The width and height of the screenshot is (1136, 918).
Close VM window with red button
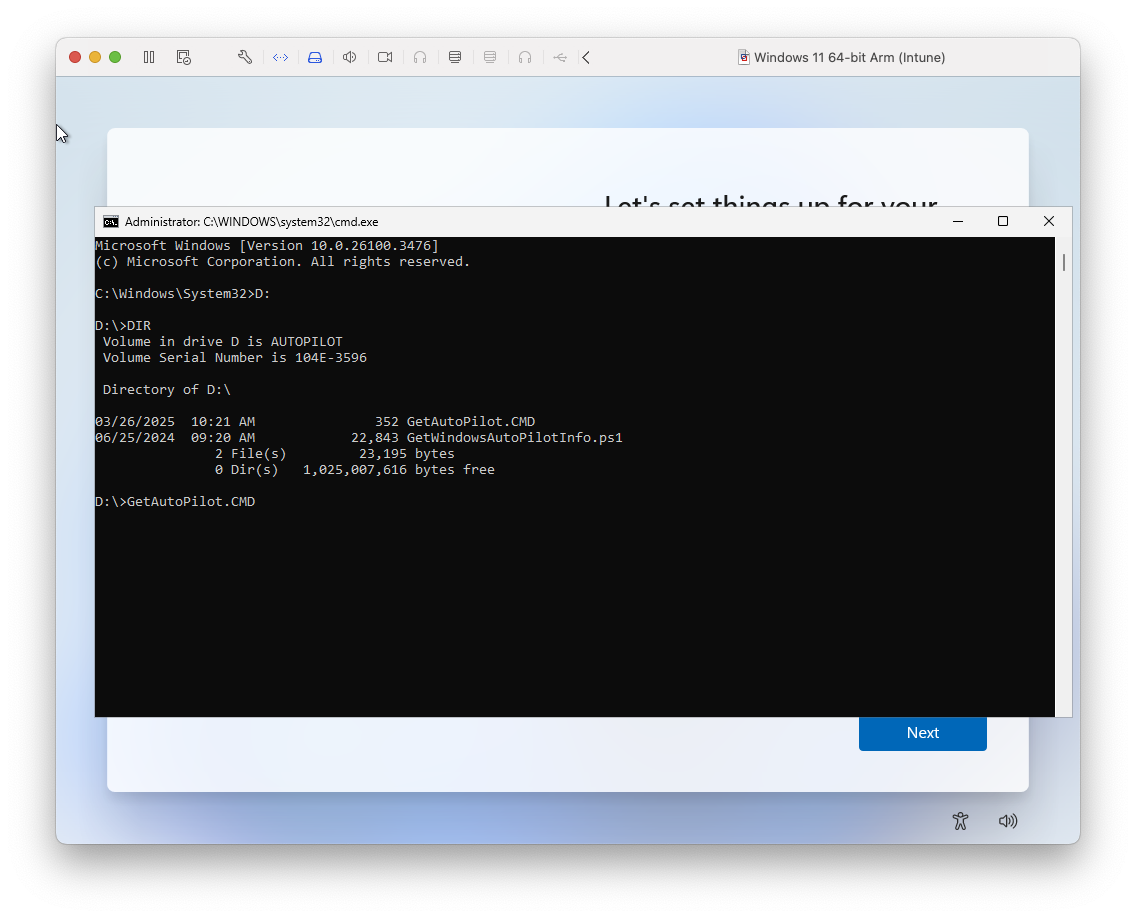tap(75, 57)
